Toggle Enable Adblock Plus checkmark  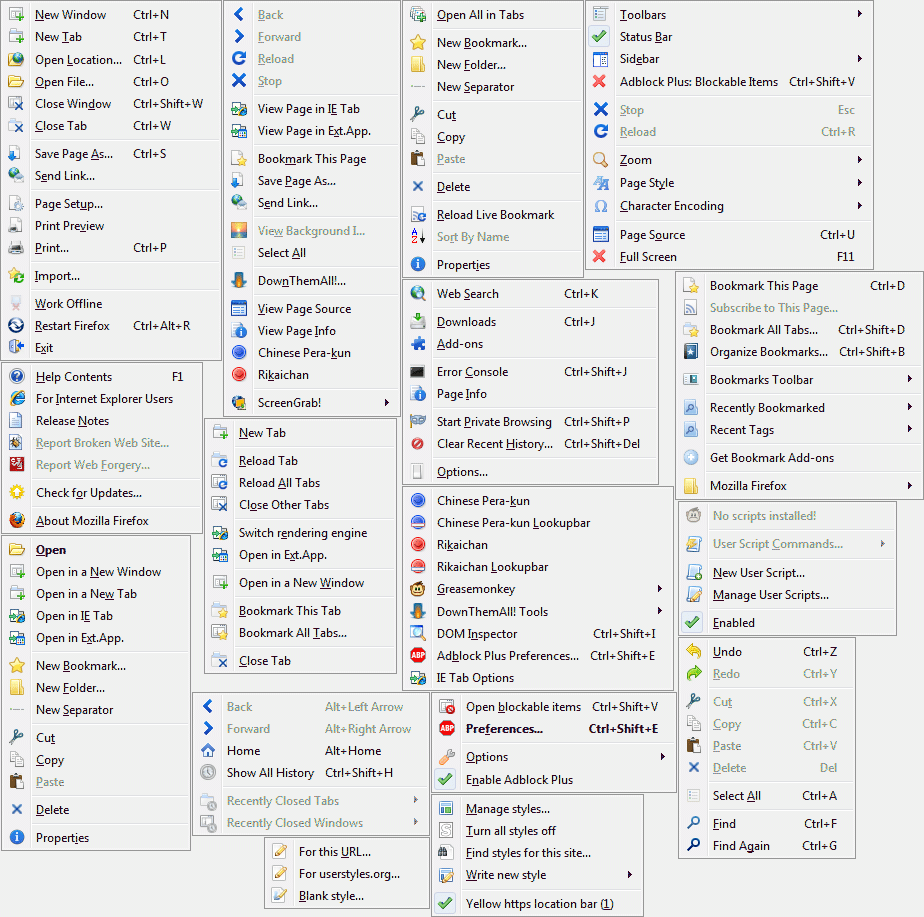click(x=446, y=779)
